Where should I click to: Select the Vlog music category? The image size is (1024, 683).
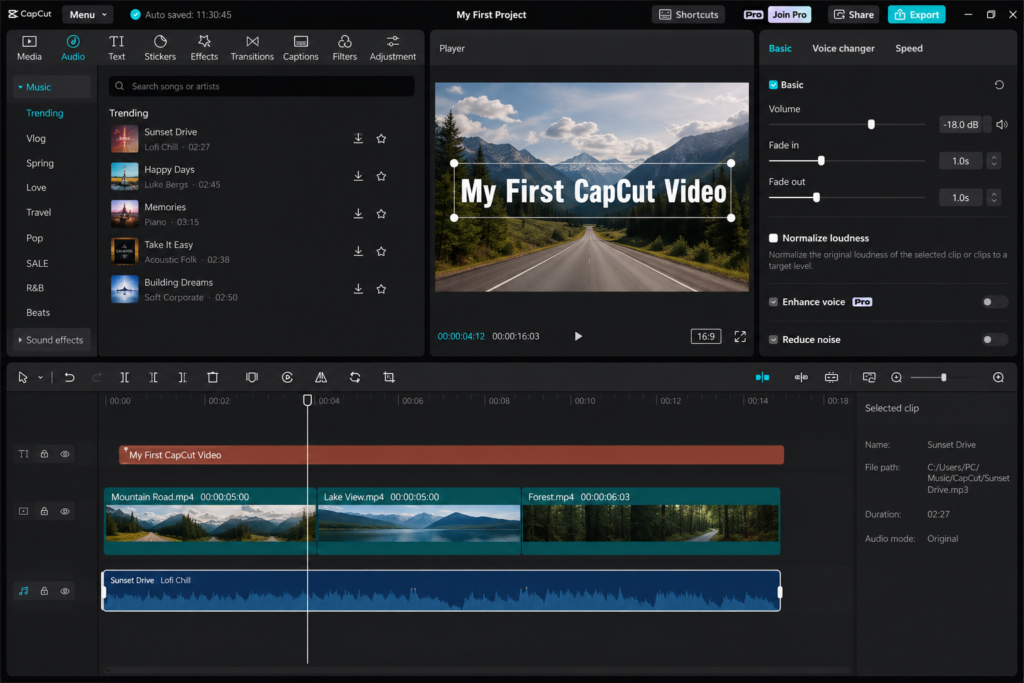point(36,138)
